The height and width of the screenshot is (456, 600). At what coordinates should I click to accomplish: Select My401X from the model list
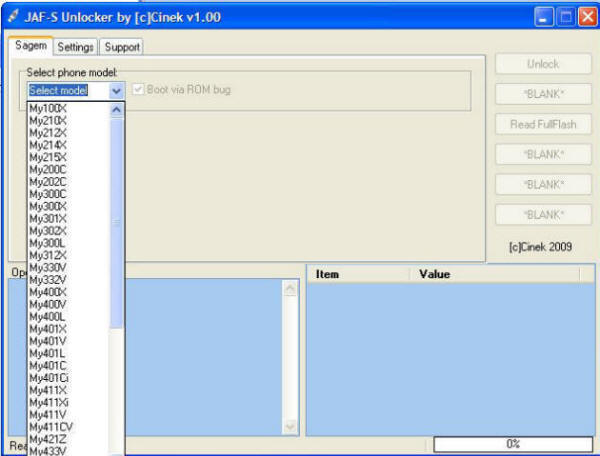(69, 329)
